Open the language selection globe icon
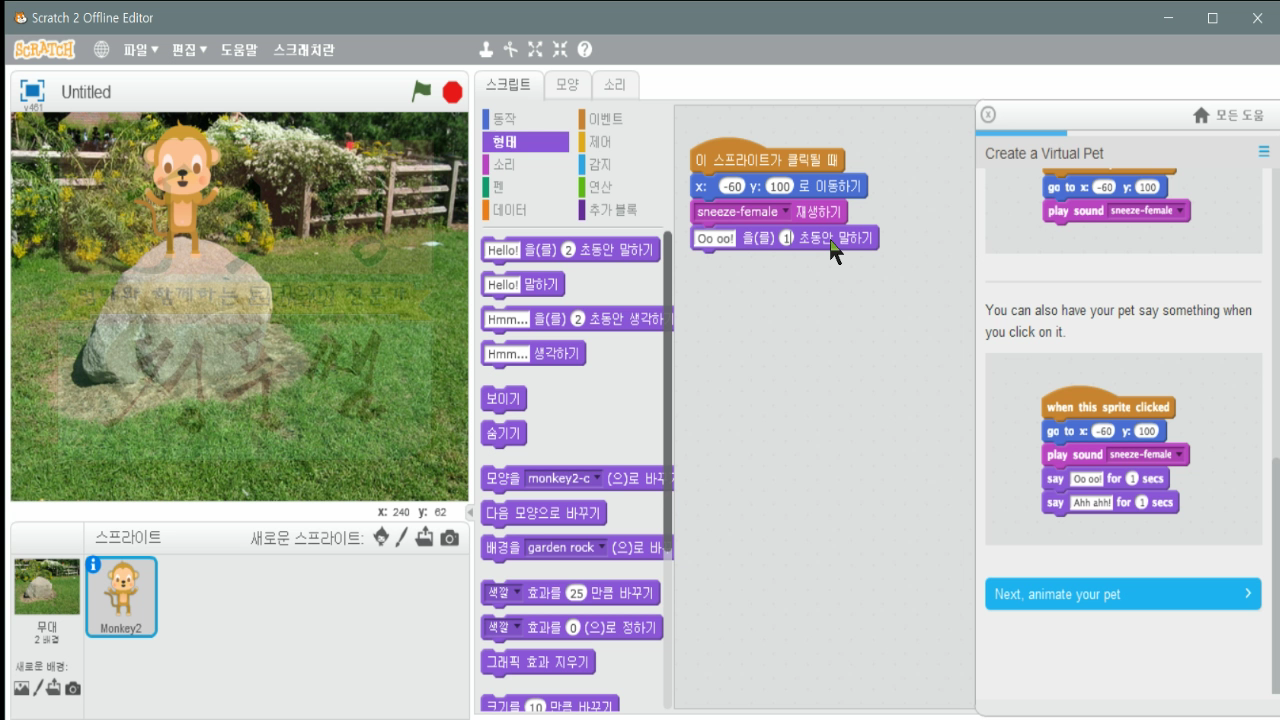 (x=101, y=48)
